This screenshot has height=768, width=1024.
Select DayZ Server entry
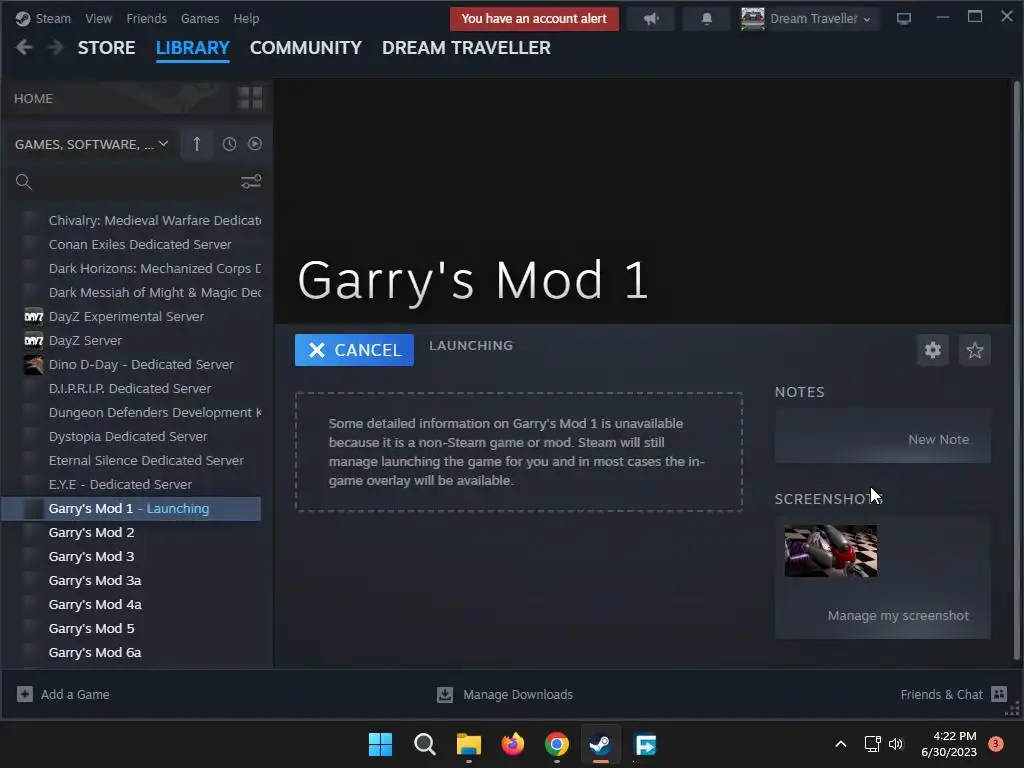(85, 340)
